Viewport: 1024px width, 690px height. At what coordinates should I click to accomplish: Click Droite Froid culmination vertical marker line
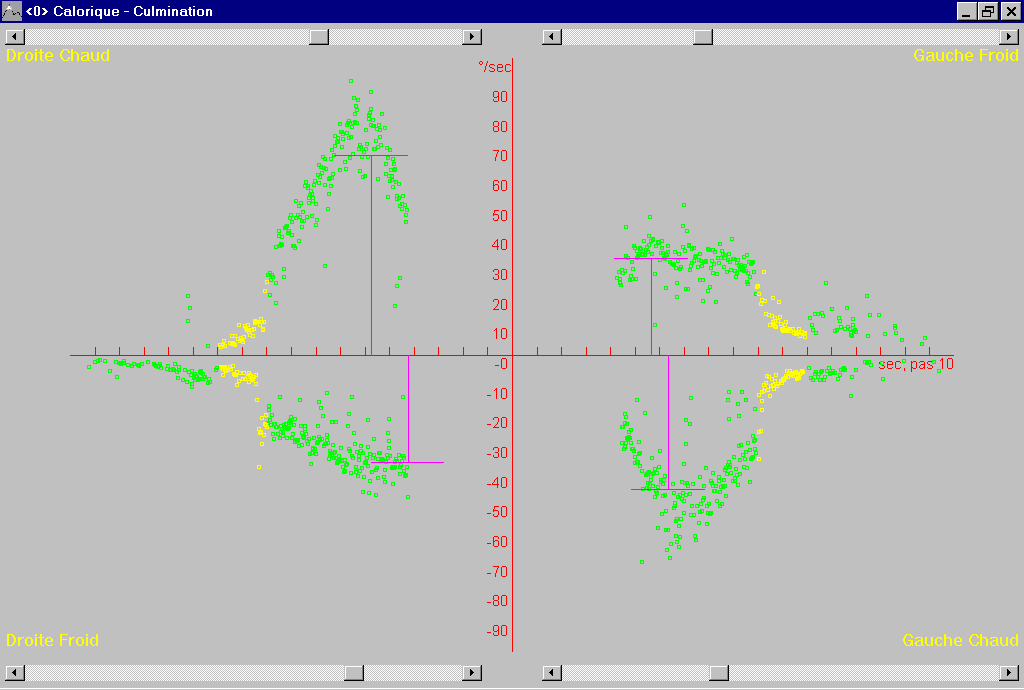click(409, 409)
